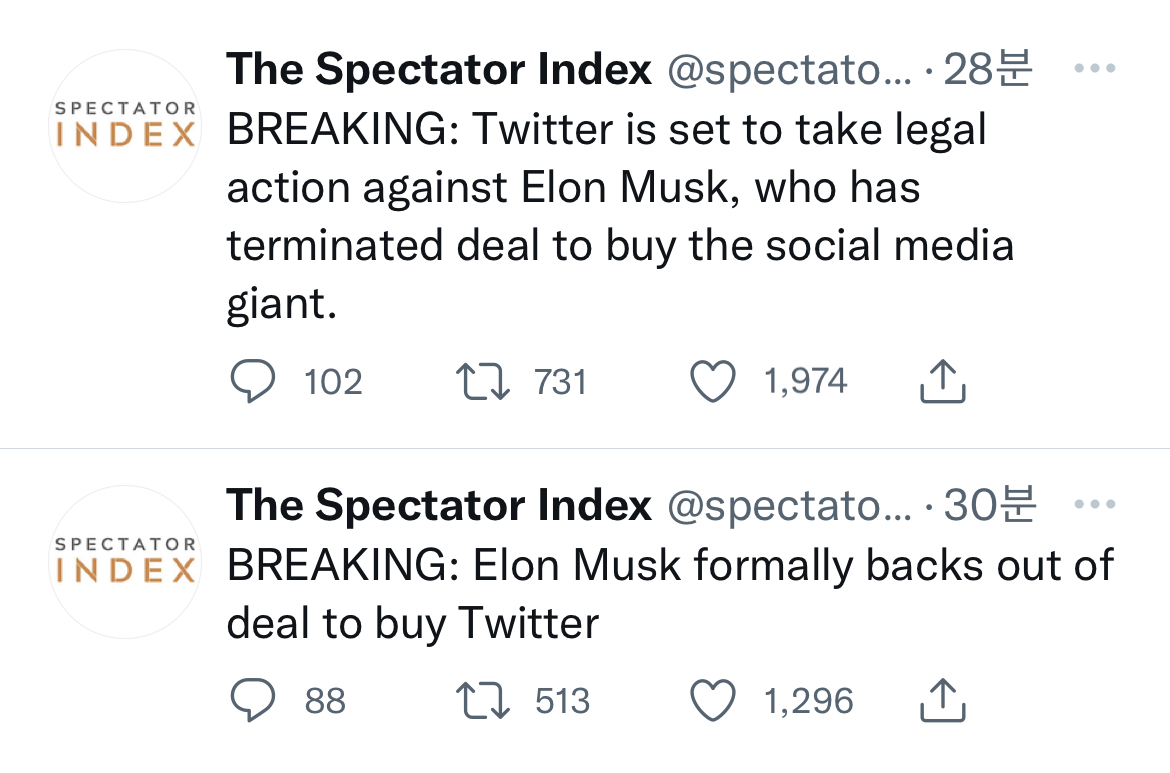Click The Spectator Index name on first tweet
The width and height of the screenshot is (1170, 773).
tap(439, 70)
